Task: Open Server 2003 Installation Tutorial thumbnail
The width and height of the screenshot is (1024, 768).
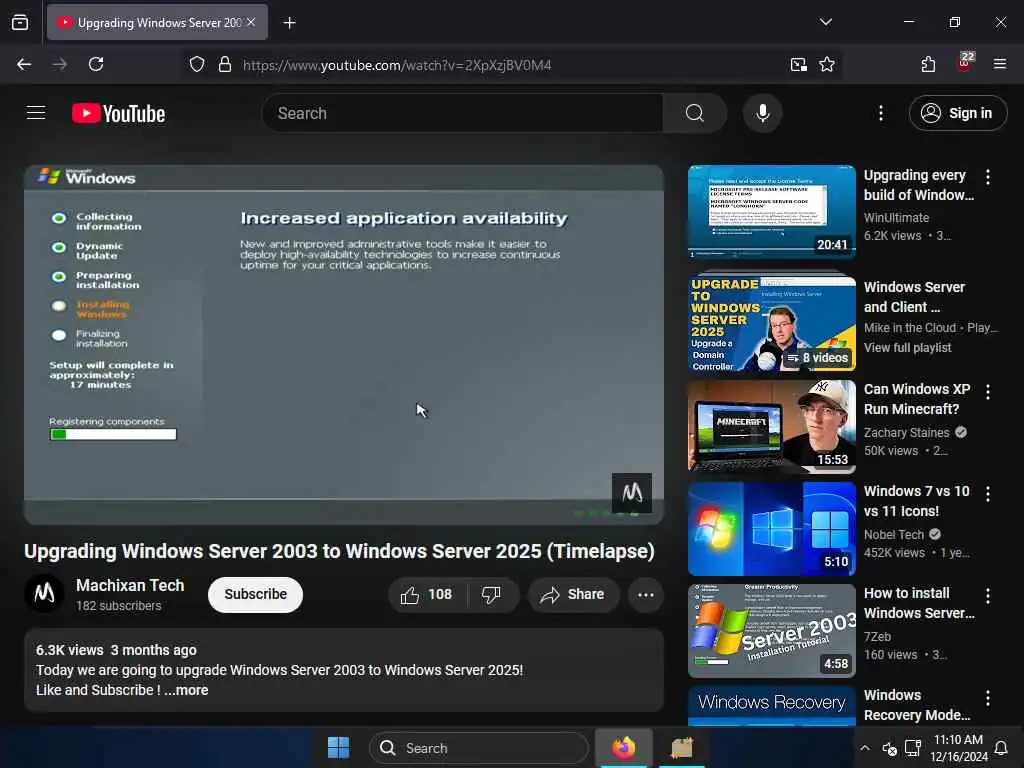Action: click(771, 630)
